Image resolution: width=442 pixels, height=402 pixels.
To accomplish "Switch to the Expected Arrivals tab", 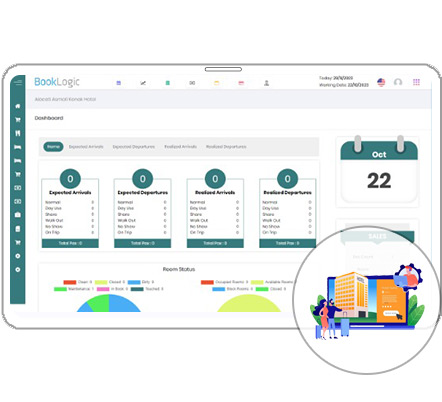I will pyautogui.click(x=86, y=147).
